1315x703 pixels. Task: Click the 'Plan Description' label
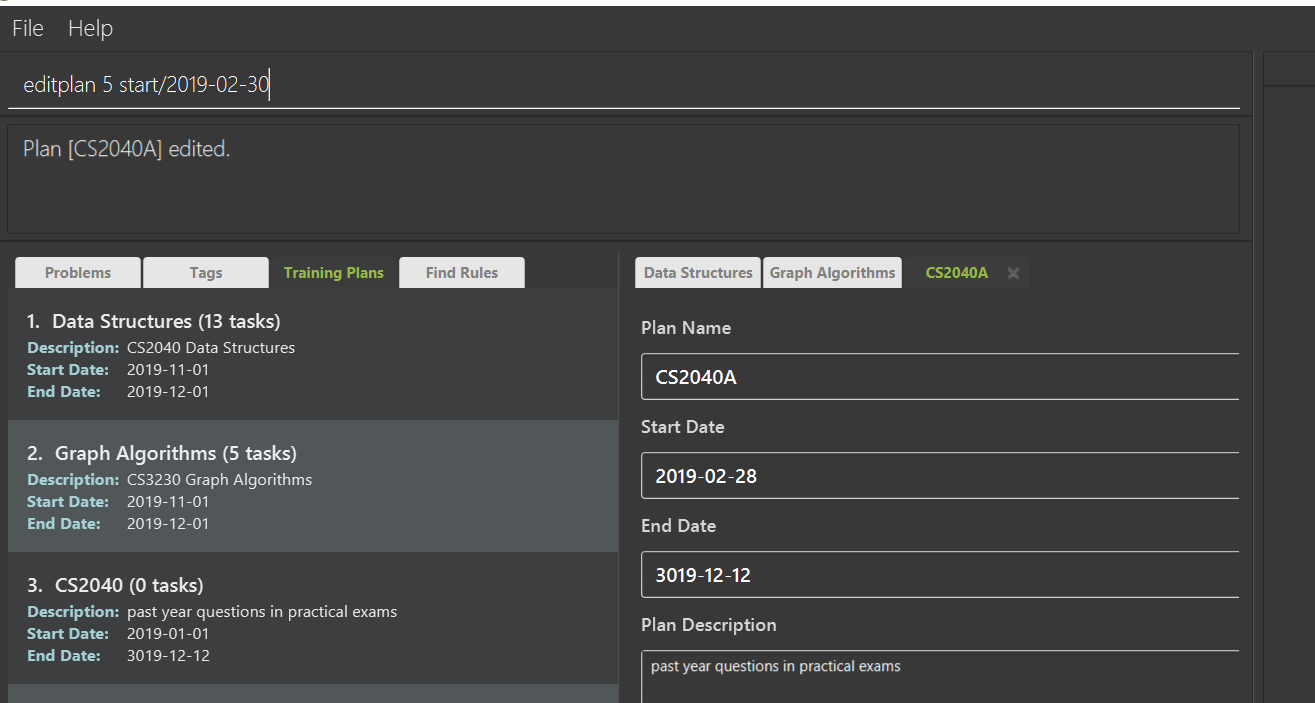click(x=709, y=625)
